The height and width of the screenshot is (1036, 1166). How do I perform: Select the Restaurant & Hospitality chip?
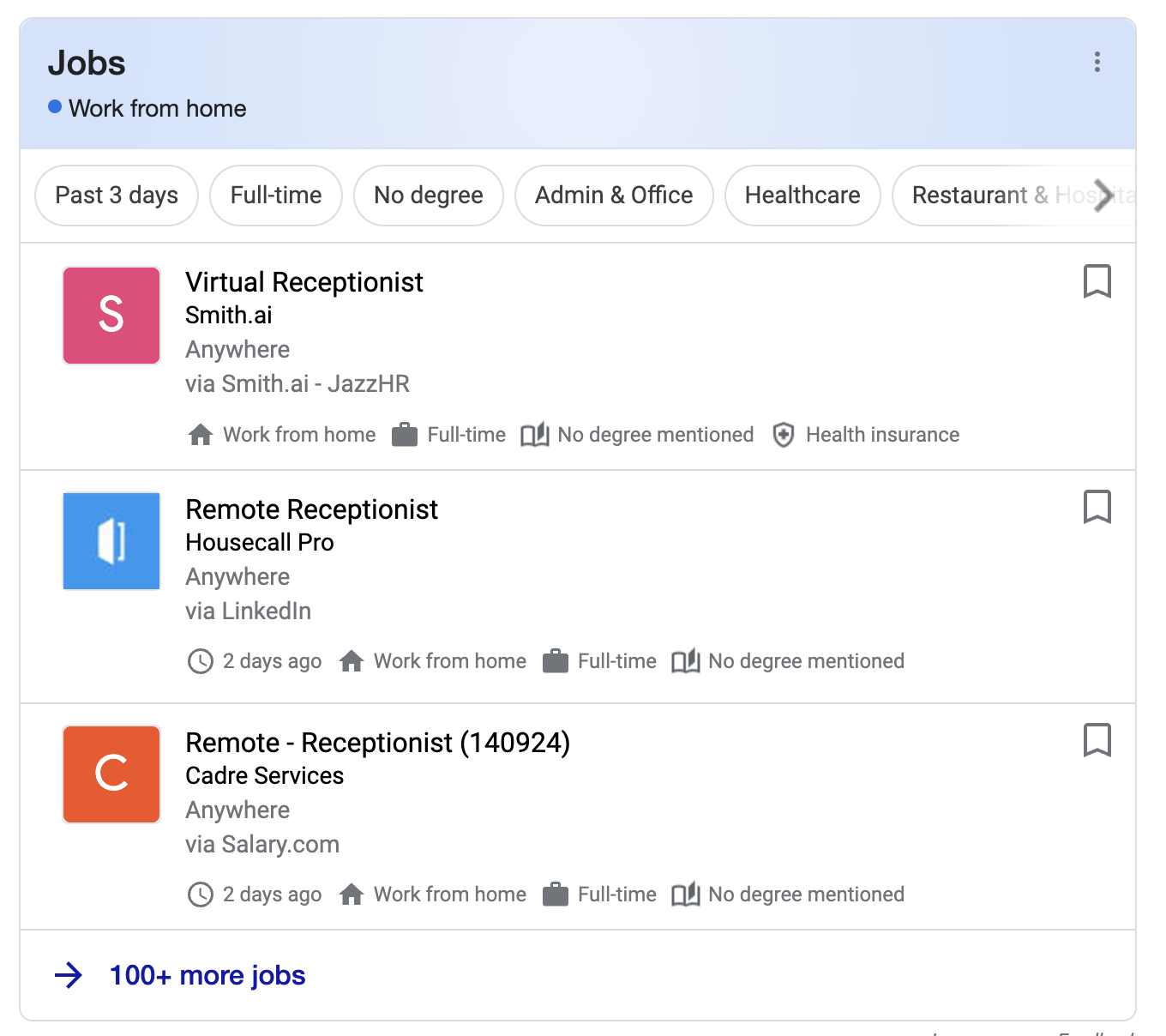click(986, 196)
